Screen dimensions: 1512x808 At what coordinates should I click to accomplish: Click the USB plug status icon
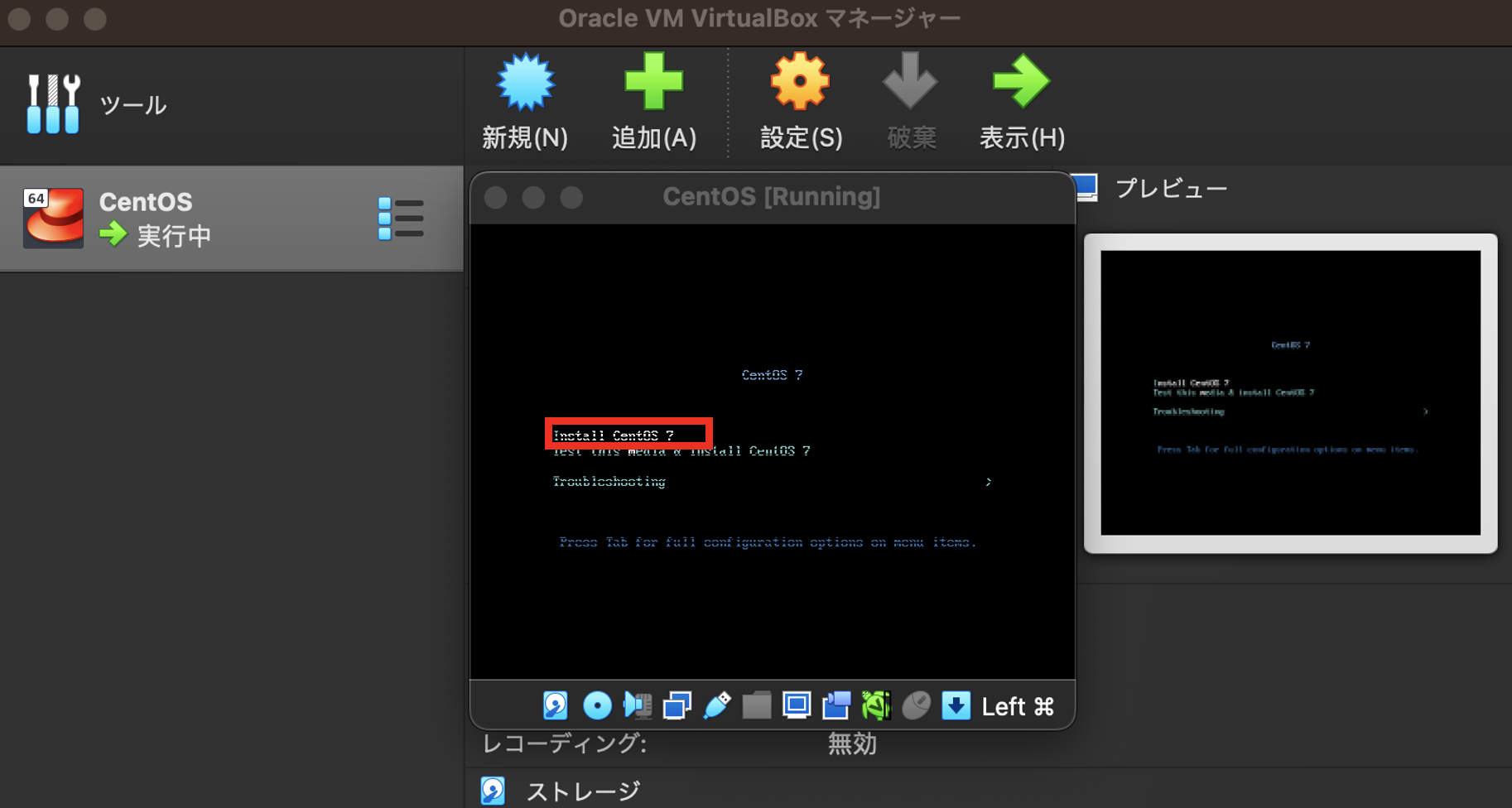pos(717,705)
